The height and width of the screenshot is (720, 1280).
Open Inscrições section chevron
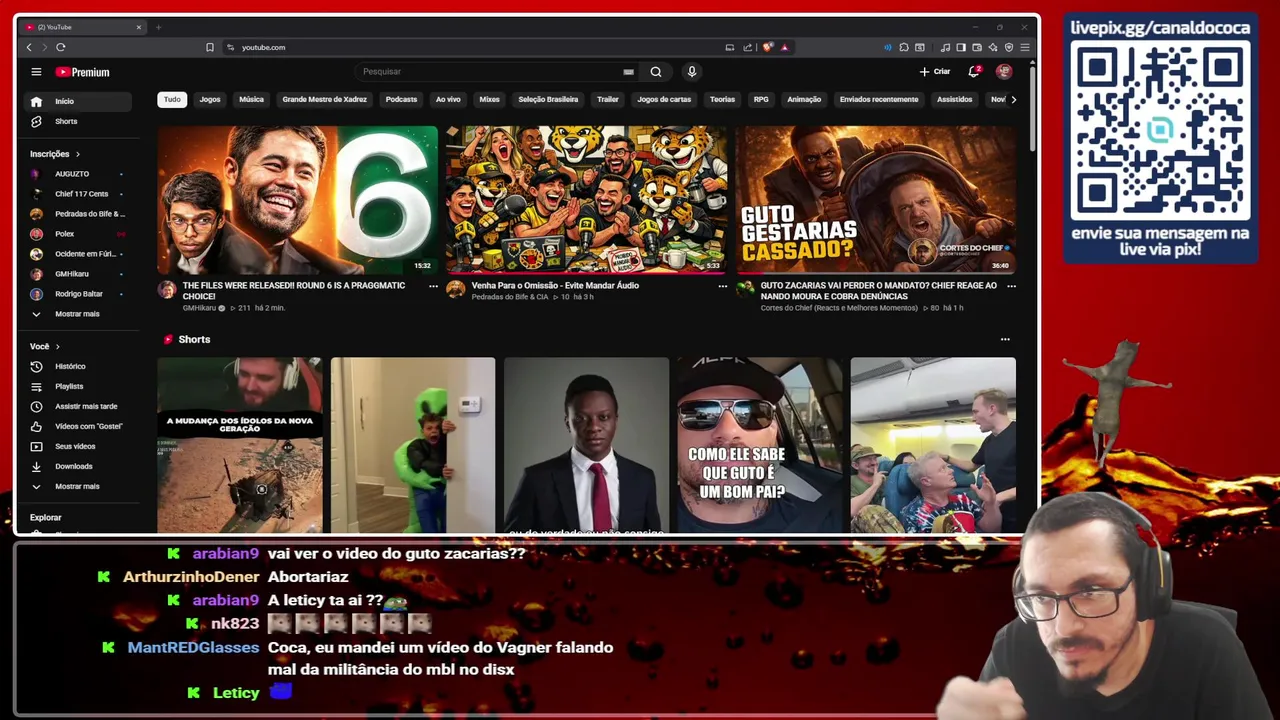(x=77, y=154)
